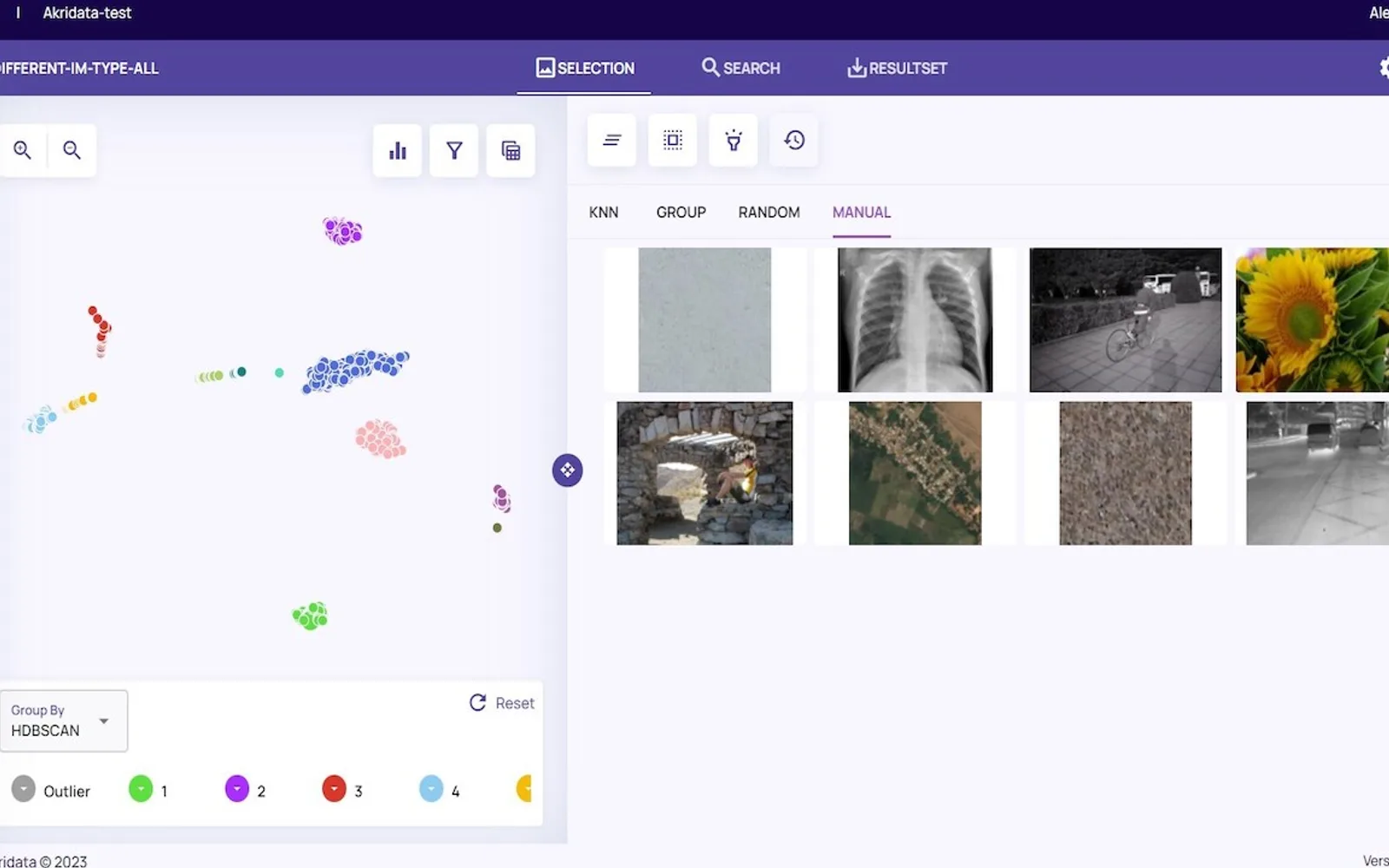Switch to GROUP sampling tab
This screenshot has width=1389, height=868.
(681, 213)
